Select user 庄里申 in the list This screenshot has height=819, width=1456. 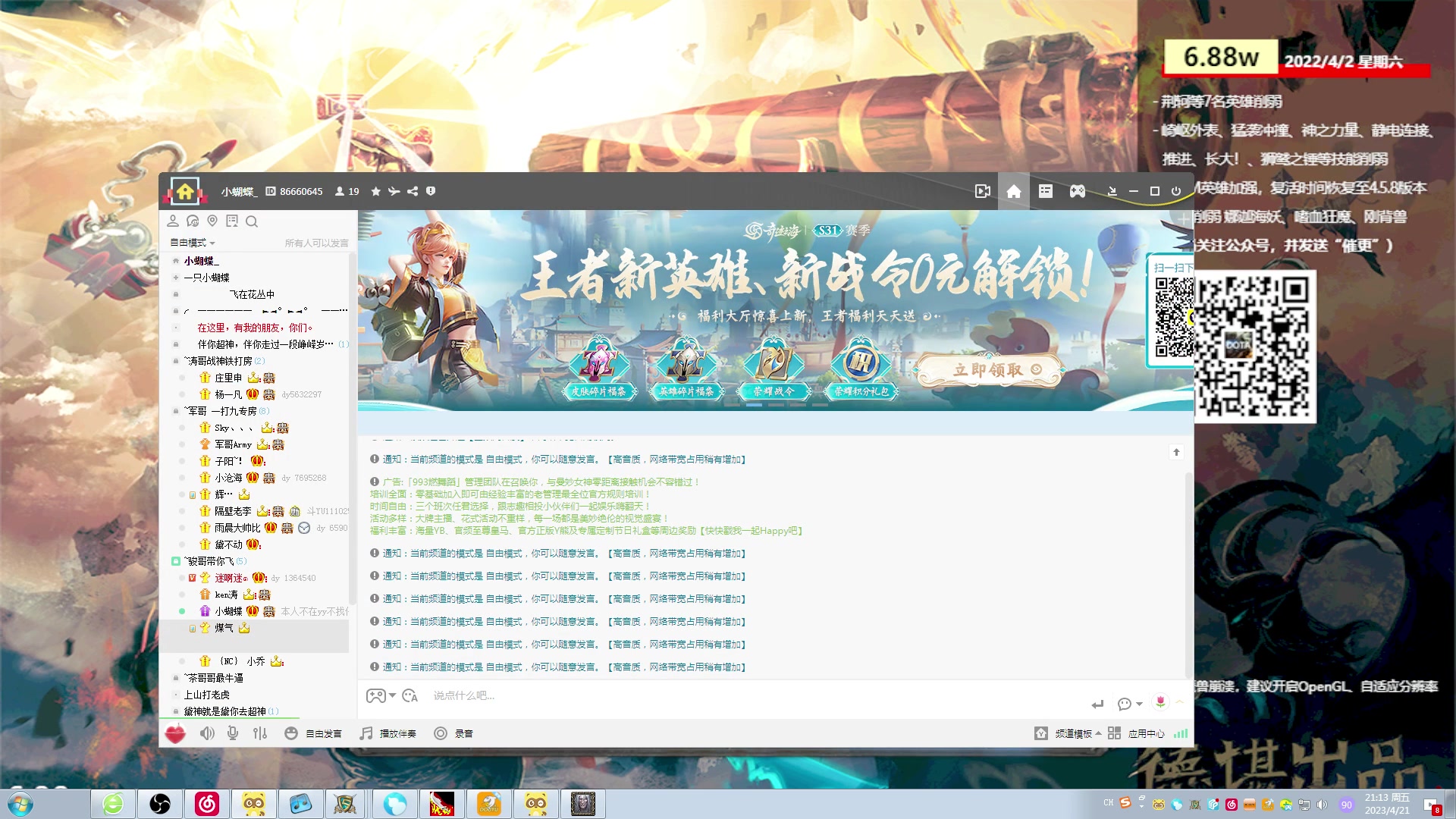[228, 378]
